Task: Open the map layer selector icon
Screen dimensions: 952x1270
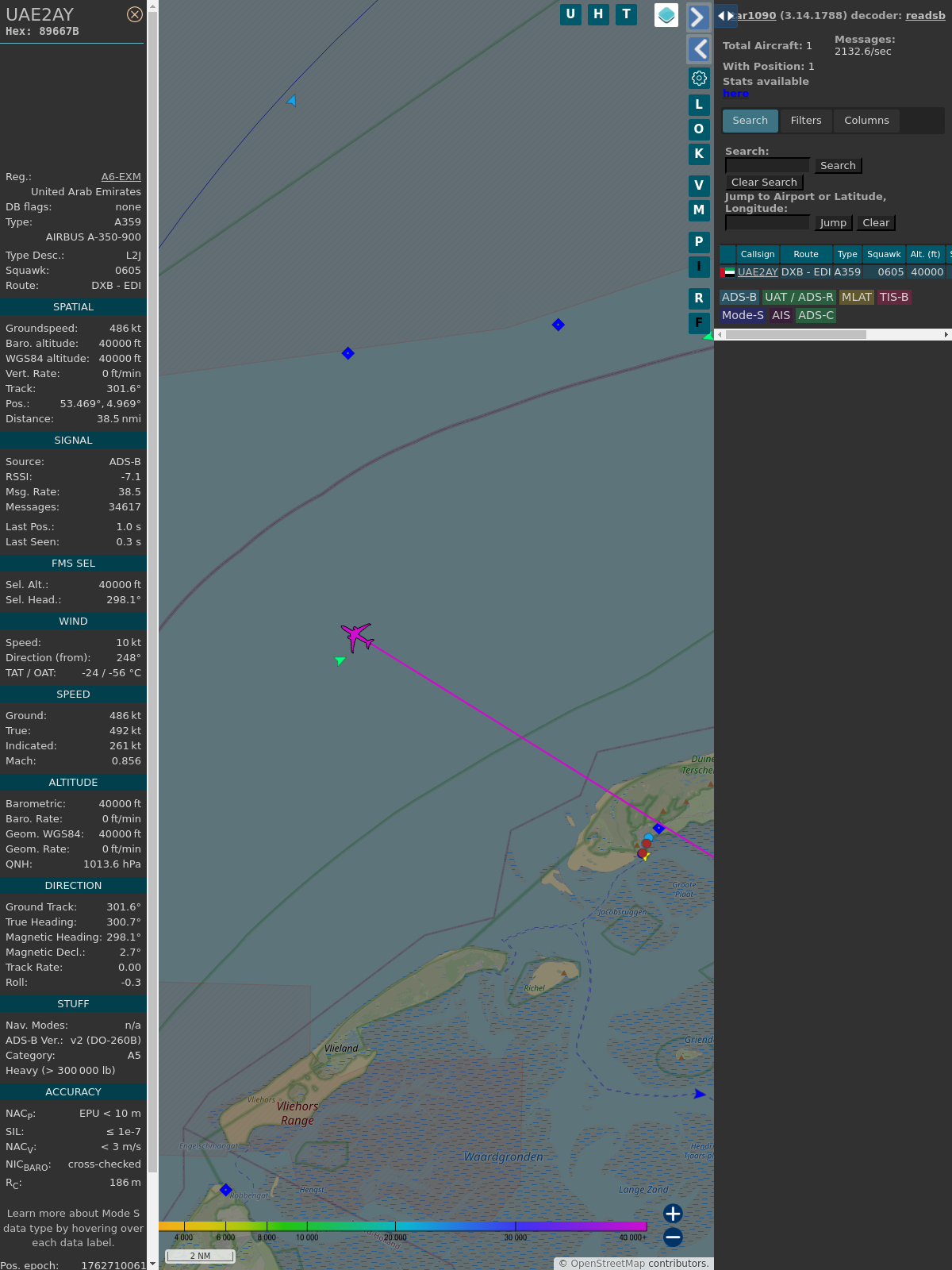Action: click(x=666, y=15)
